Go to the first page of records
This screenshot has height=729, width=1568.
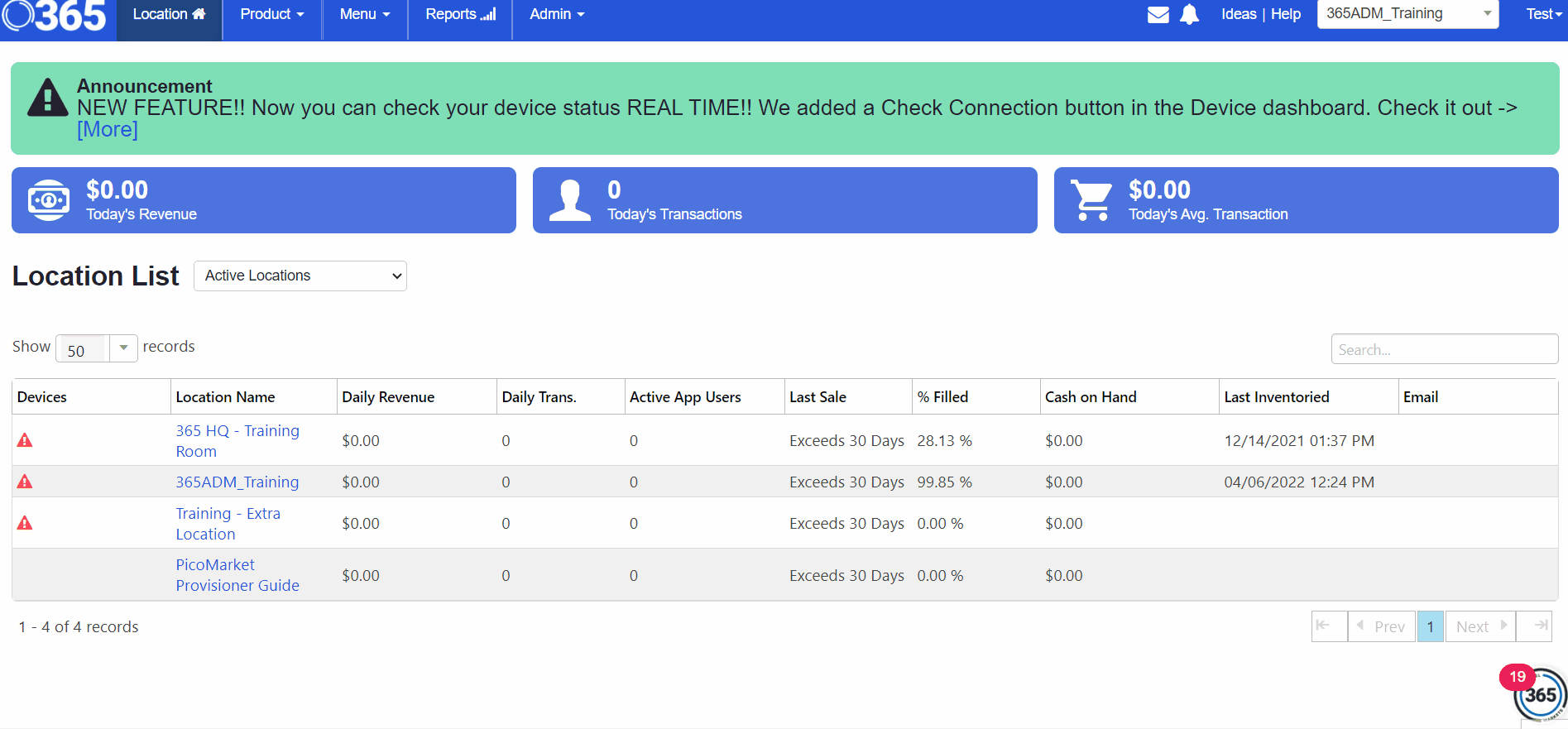point(1329,626)
